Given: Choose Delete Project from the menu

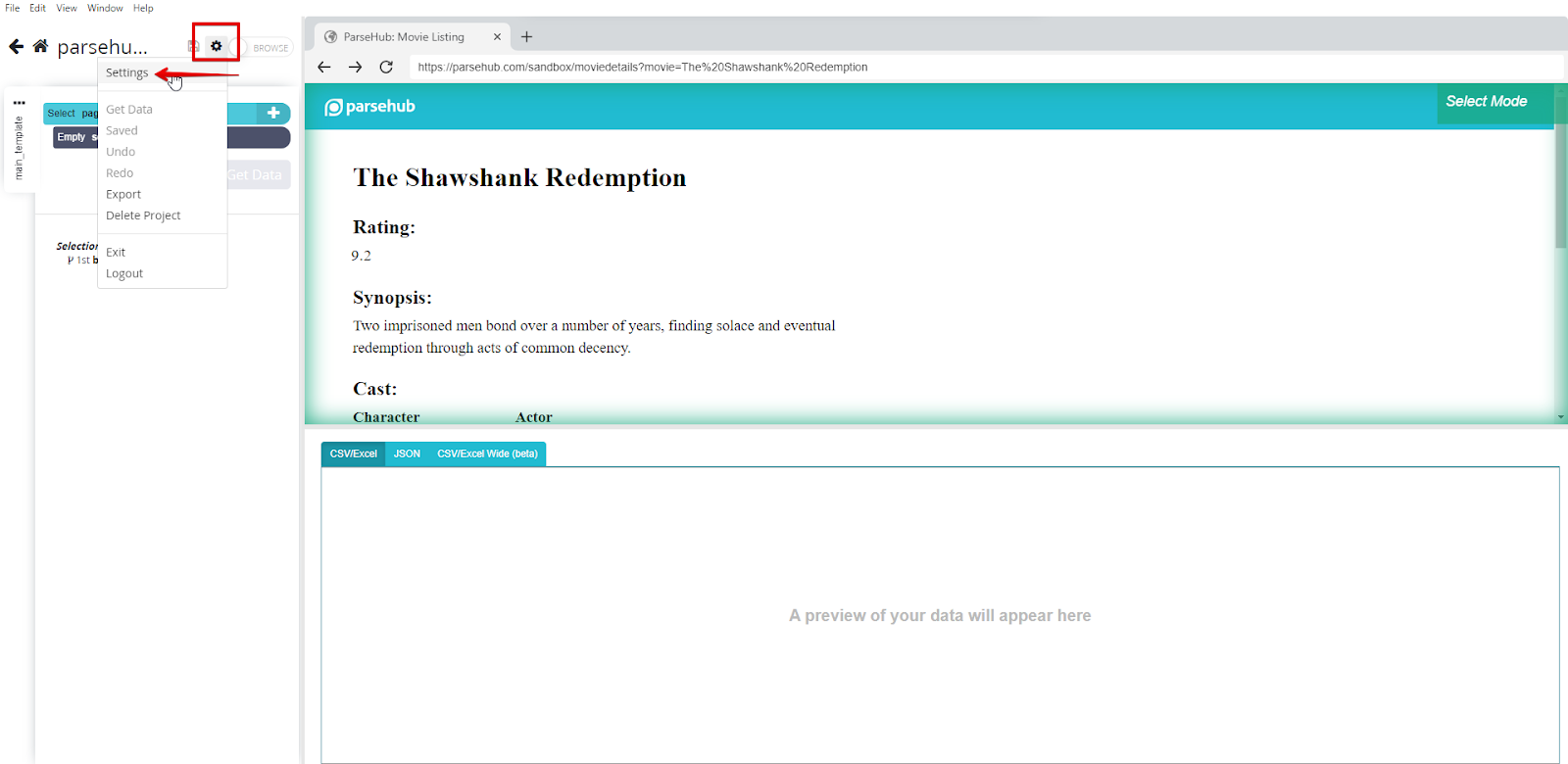Looking at the screenshot, I should tap(143, 215).
